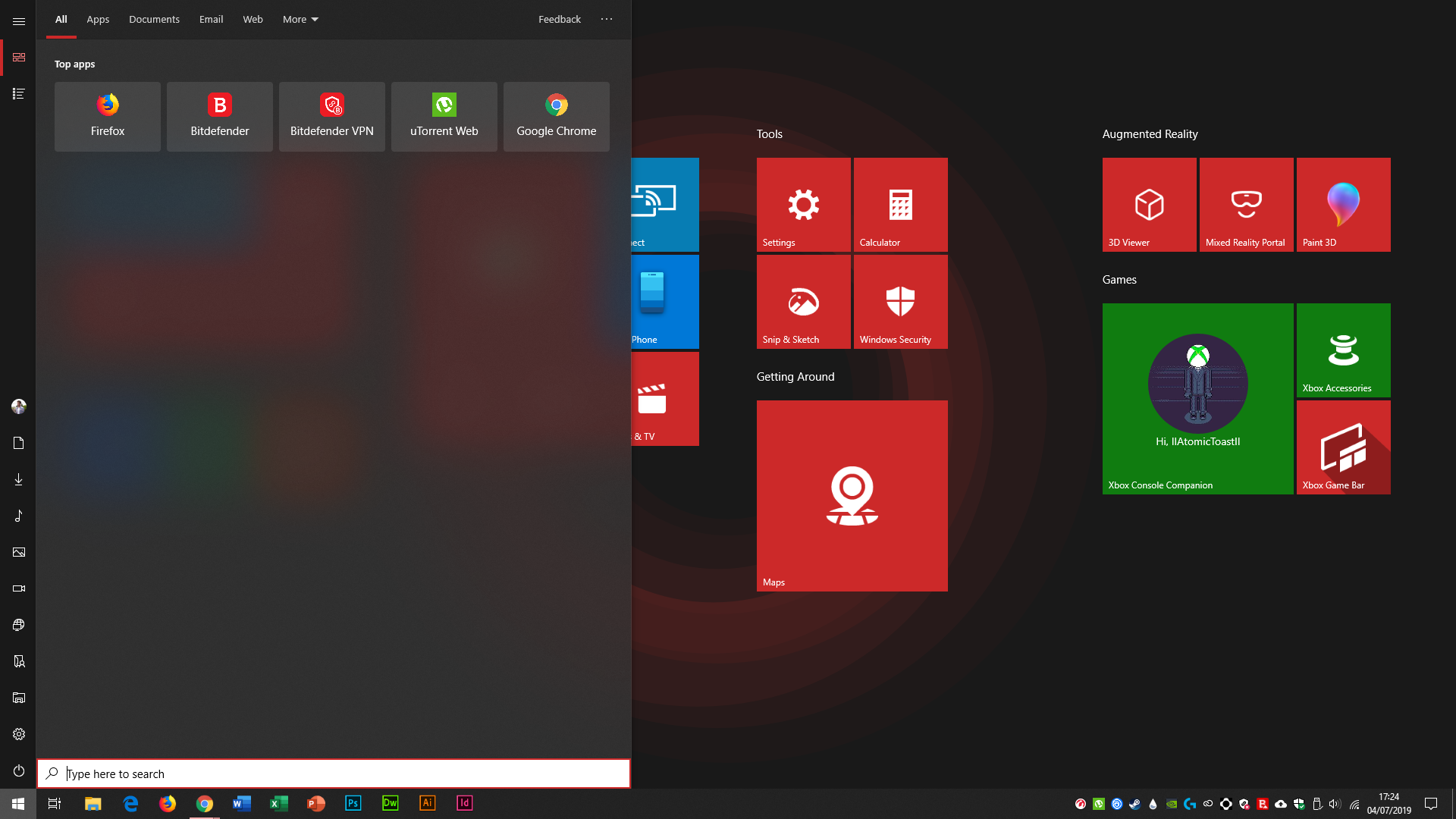Launch PowerPoint from taskbar
Image resolution: width=1456 pixels, height=819 pixels.
coord(316,804)
